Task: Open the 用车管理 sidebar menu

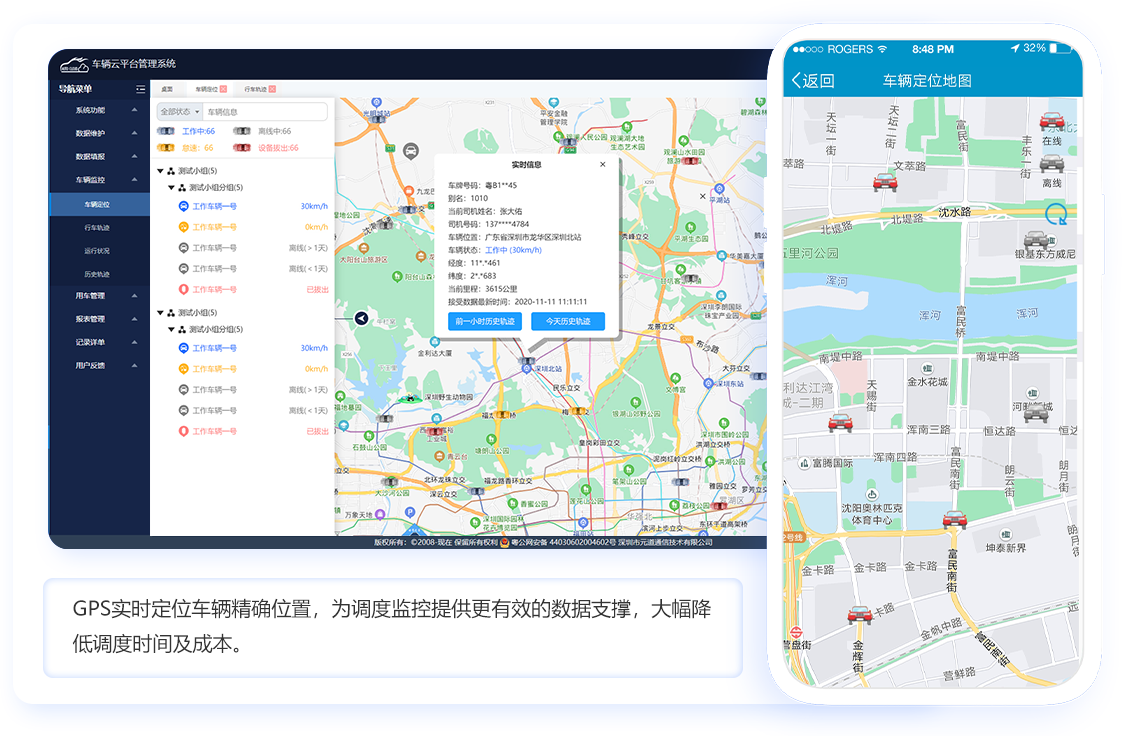Action: click(91, 295)
